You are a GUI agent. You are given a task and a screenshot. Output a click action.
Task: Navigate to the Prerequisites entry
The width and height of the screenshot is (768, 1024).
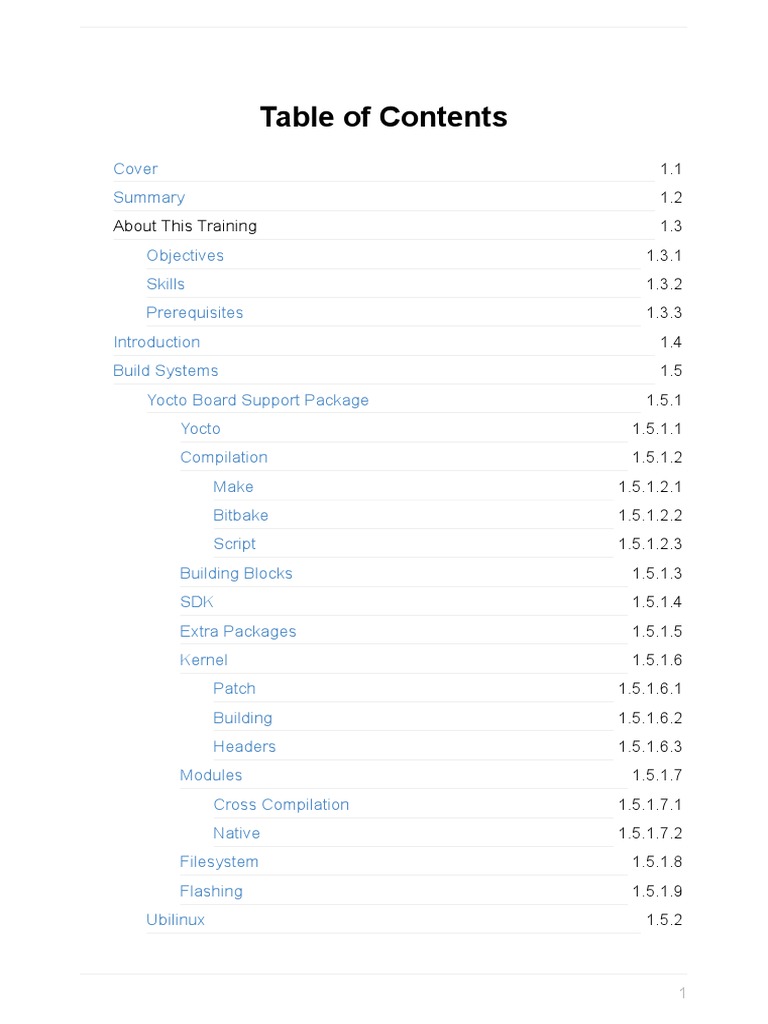click(194, 313)
